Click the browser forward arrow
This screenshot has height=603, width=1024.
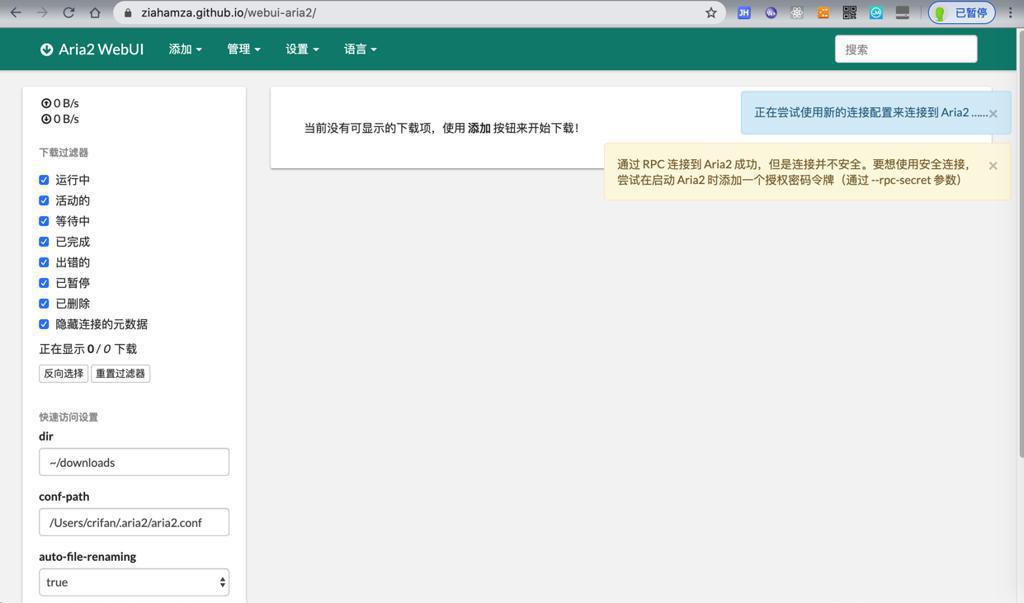click(42, 12)
